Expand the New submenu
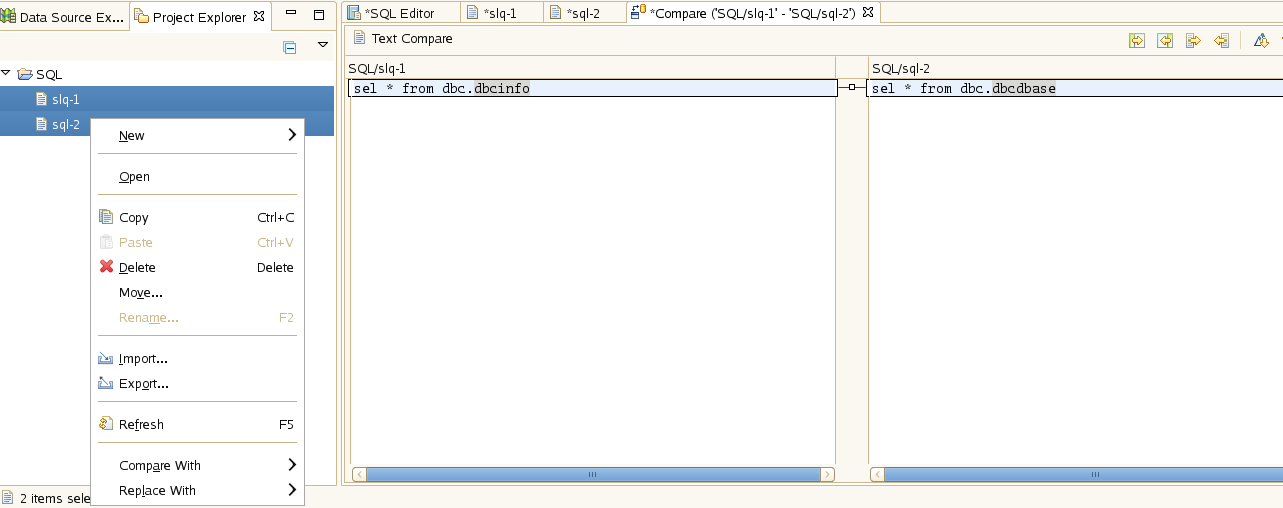Viewport: 1283px width, 508px height. (198, 136)
